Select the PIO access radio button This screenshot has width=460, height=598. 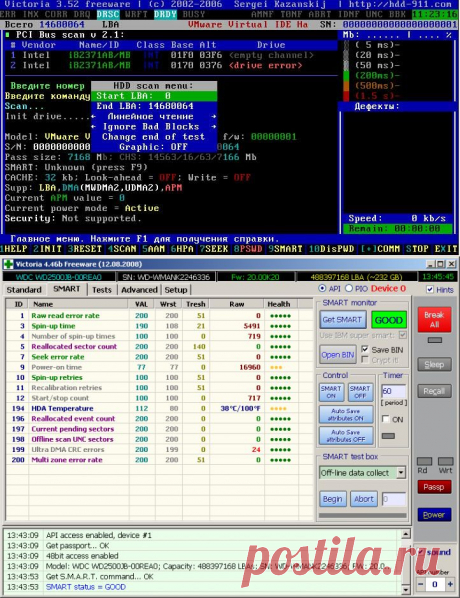point(349,289)
